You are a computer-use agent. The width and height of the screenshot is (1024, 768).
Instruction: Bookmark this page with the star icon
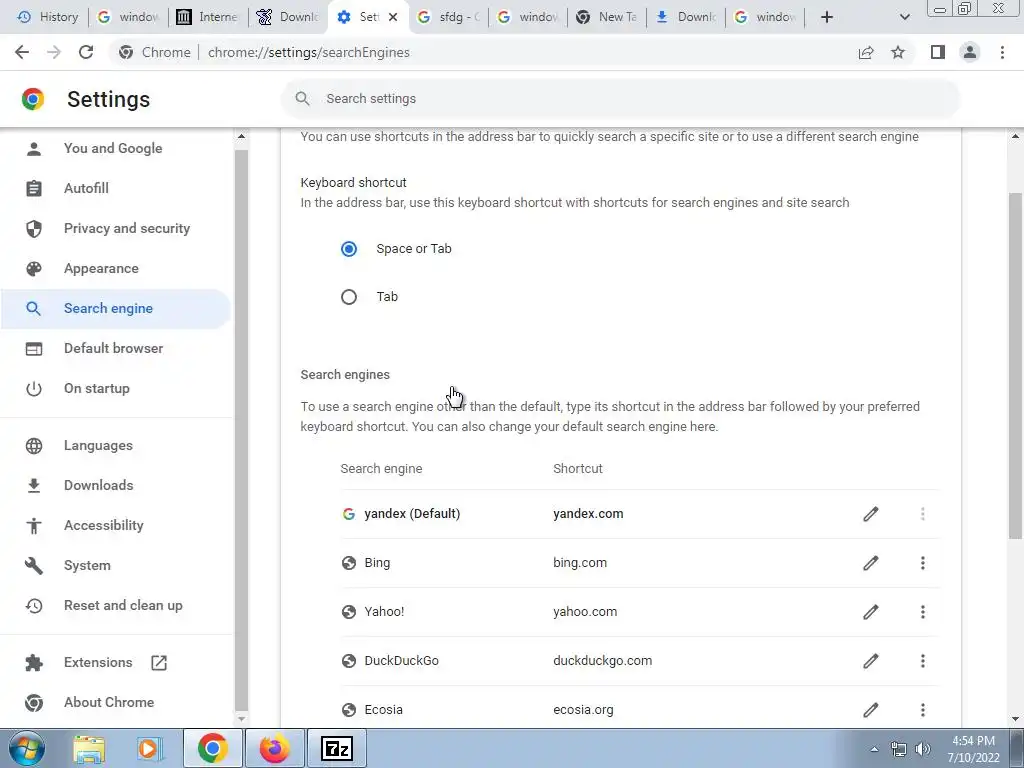898,52
